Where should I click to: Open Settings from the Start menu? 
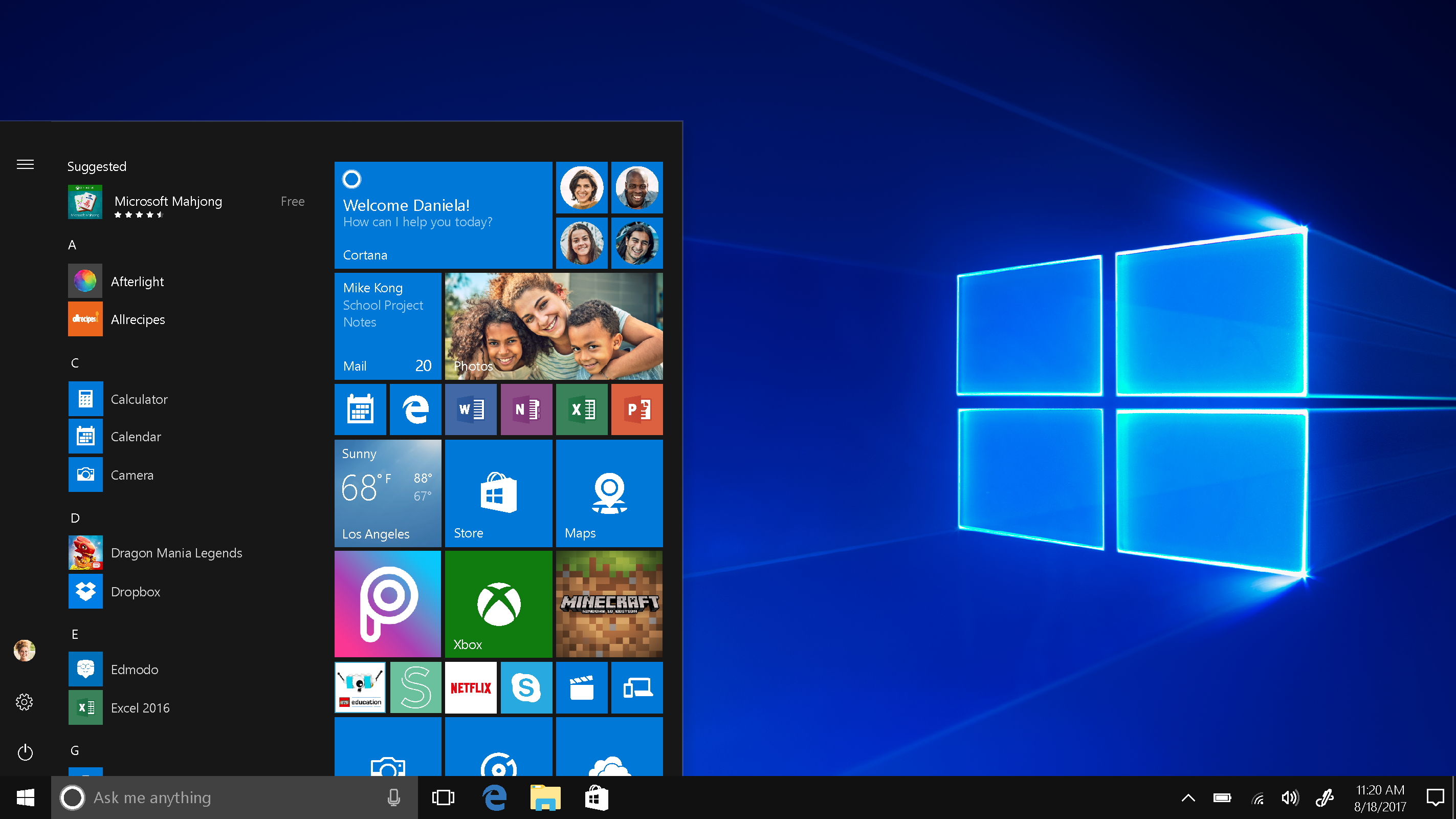pos(24,702)
